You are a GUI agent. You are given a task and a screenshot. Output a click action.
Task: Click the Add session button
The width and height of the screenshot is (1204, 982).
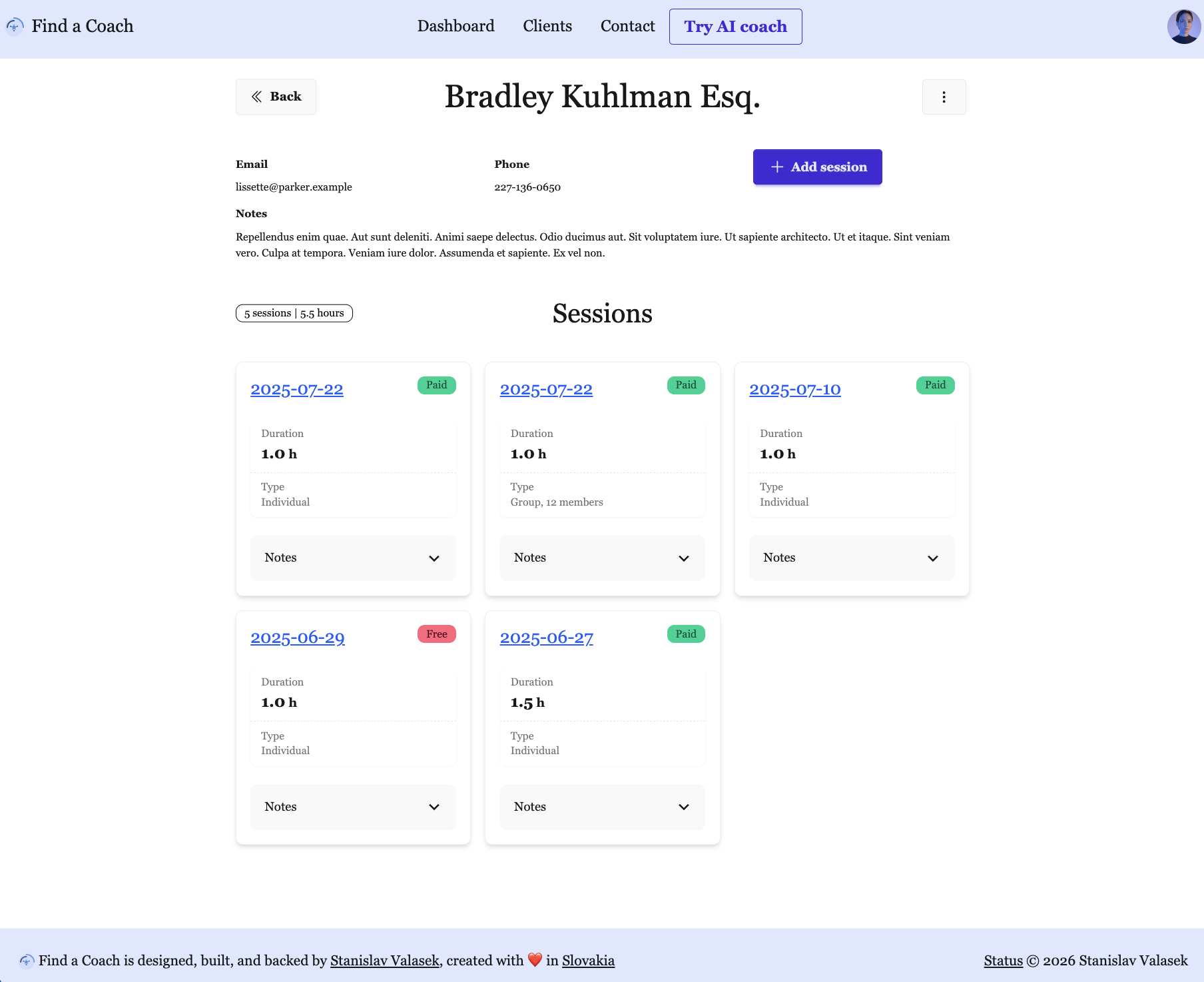coord(817,167)
